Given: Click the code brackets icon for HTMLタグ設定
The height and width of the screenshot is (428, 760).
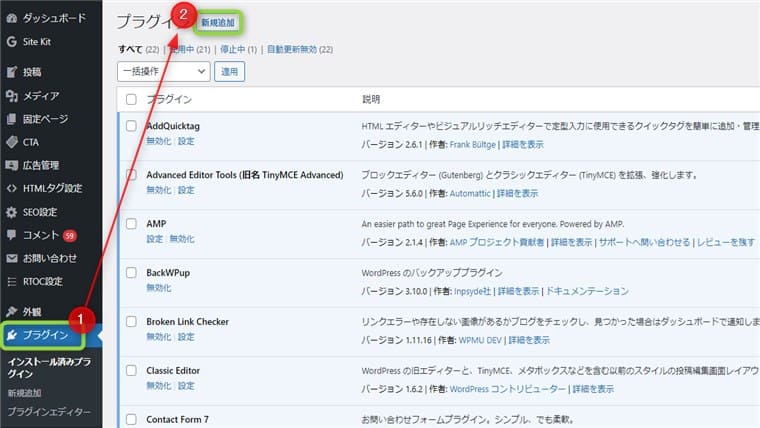Looking at the screenshot, I should (x=12, y=188).
